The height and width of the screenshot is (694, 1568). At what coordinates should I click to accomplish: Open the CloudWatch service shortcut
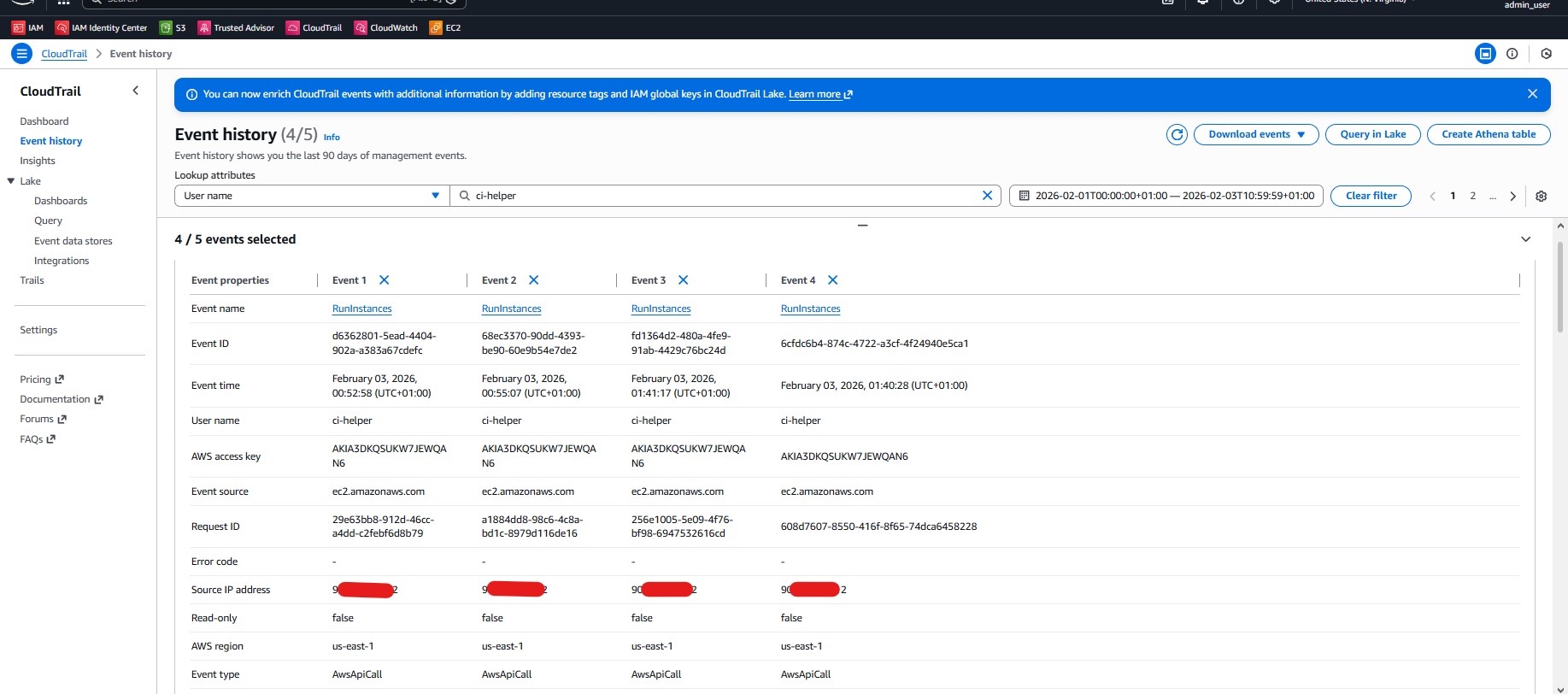point(385,27)
